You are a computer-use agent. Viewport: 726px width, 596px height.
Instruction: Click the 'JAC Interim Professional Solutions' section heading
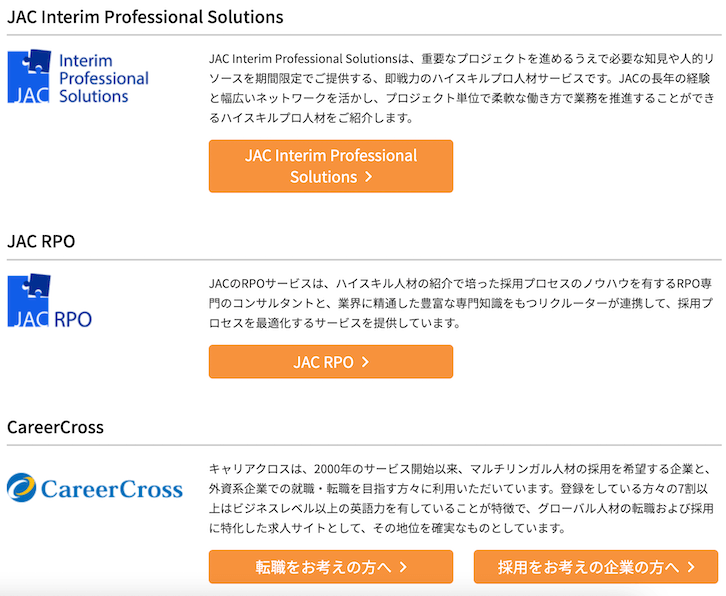(145, 17)
